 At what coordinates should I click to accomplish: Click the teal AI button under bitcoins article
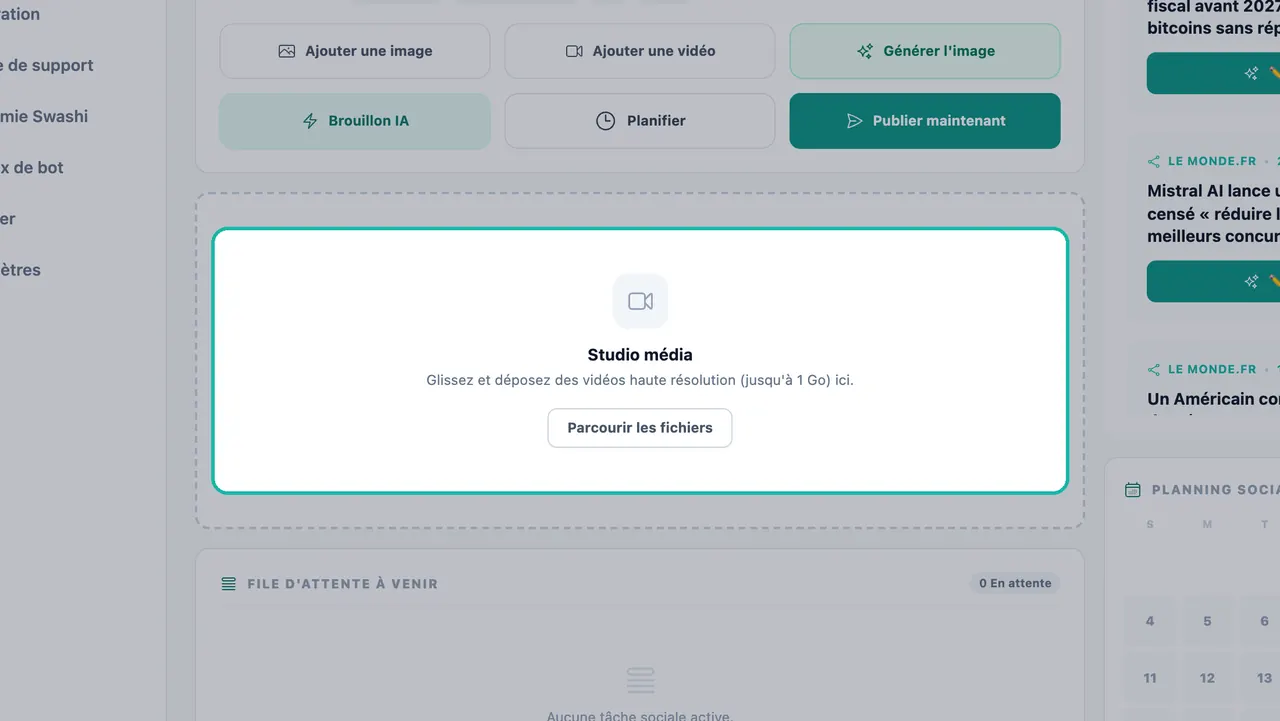click(x=1214, y=74)
